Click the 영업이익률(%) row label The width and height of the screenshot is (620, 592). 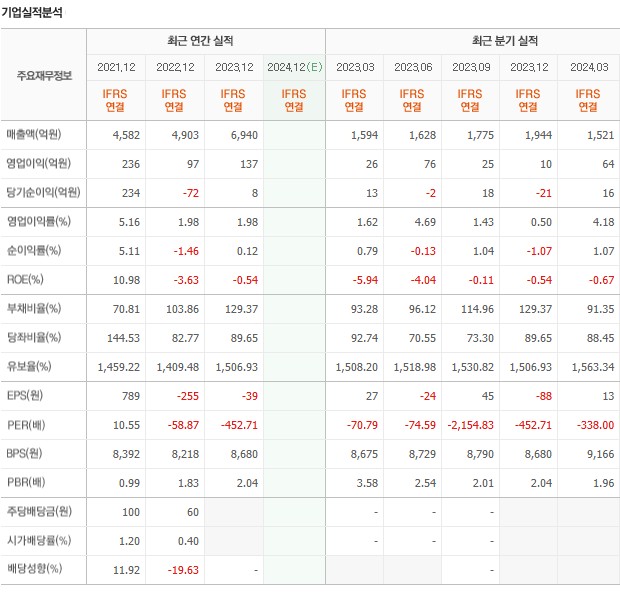coord(39,221)
